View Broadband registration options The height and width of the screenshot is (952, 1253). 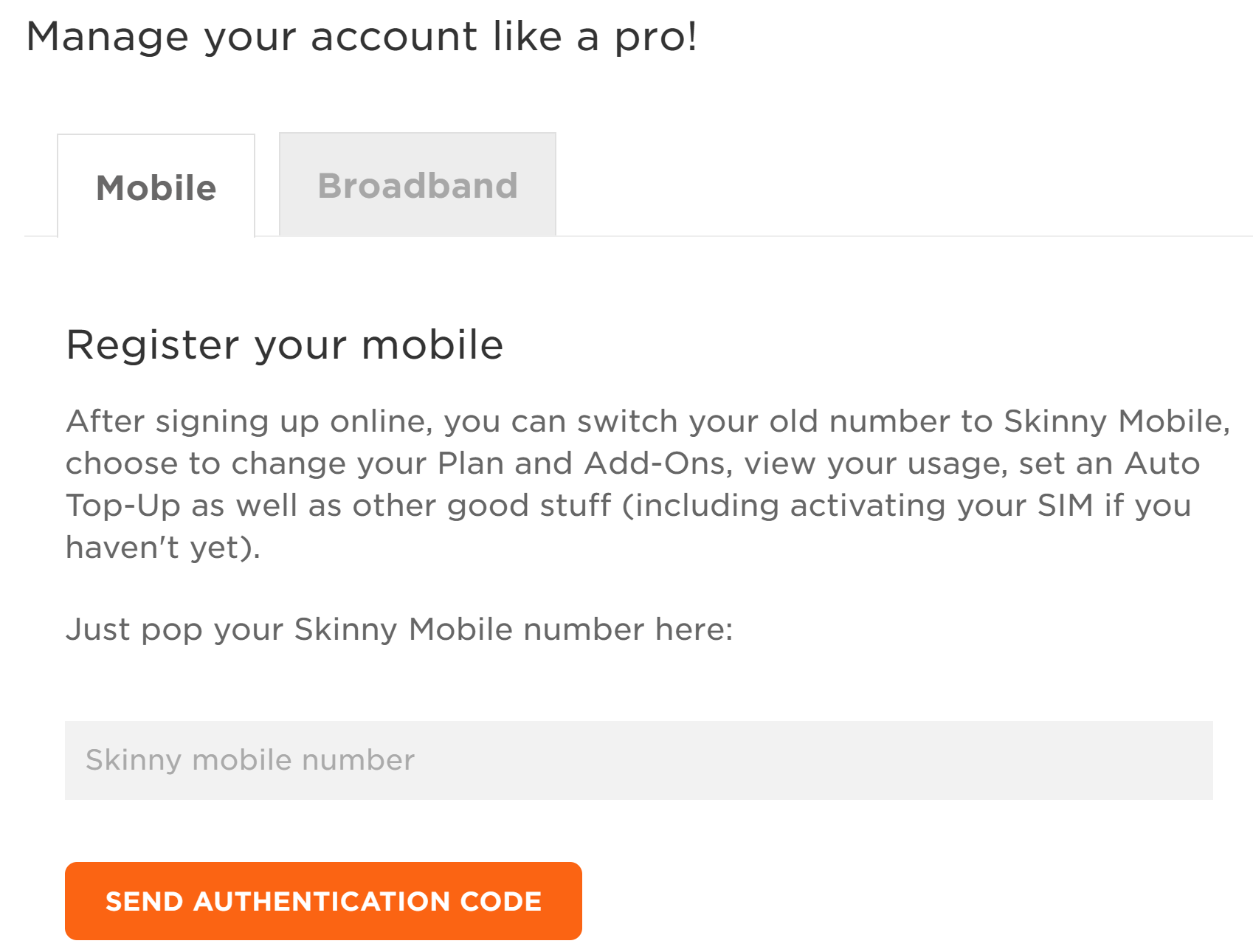(418, 185)
